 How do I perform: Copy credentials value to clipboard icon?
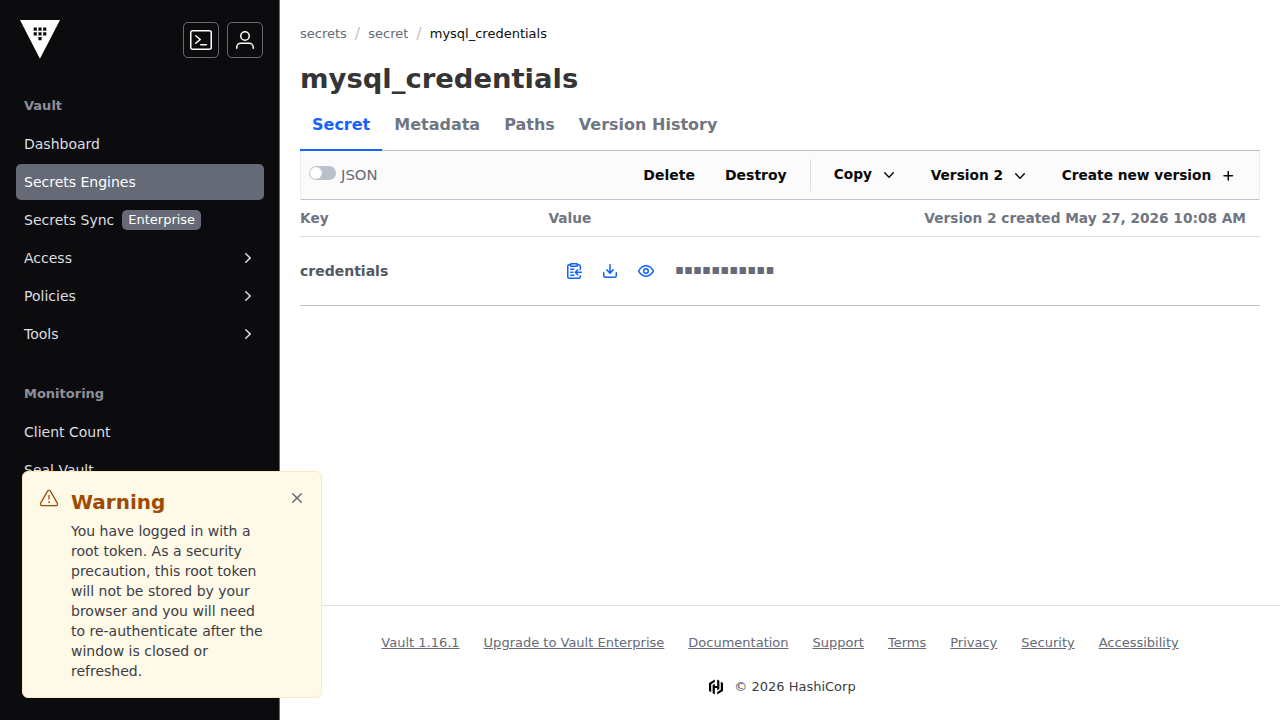tap(574, 271)
